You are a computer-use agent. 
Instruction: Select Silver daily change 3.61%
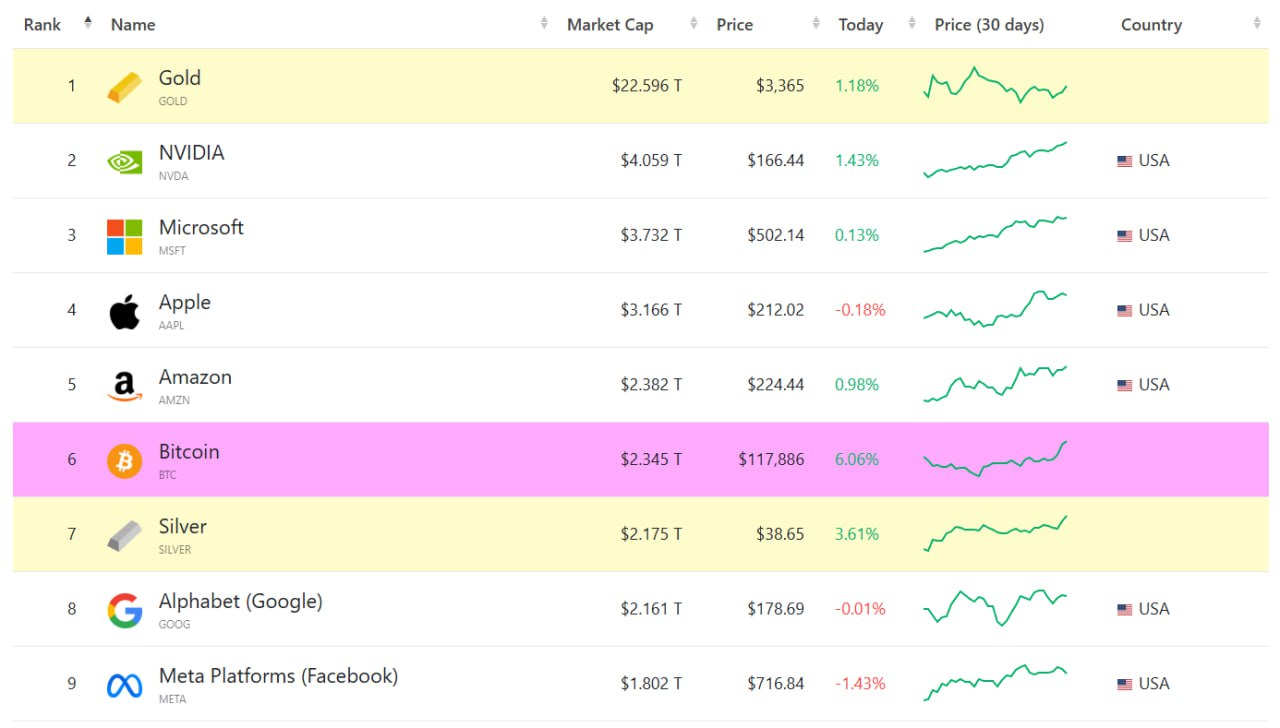857,535
